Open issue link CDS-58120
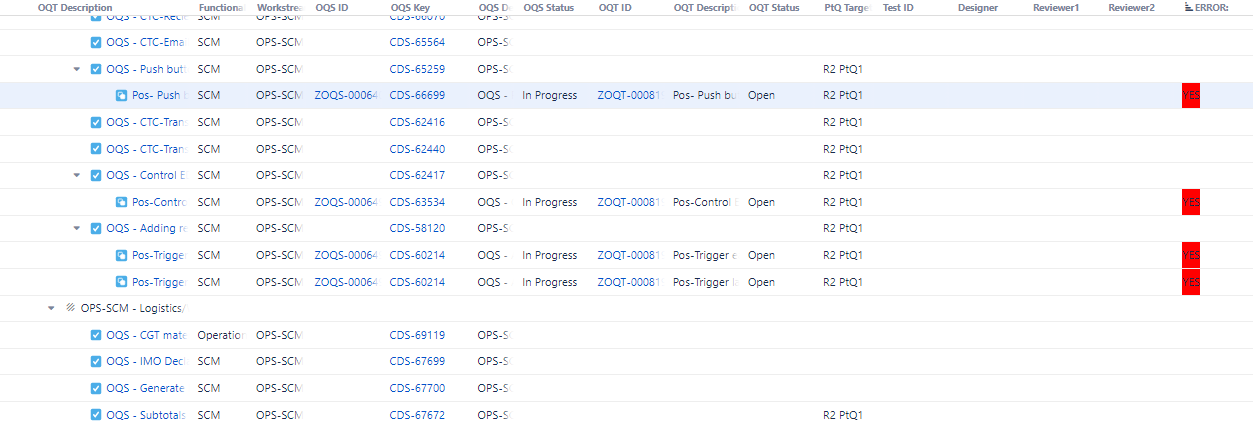The image size is (1253, 427). click(417, 228)
